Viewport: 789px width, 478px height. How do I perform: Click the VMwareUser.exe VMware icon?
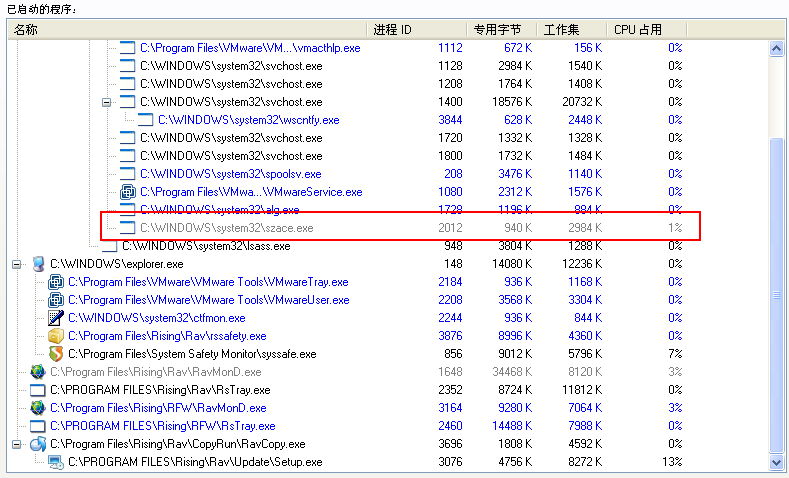56,300
